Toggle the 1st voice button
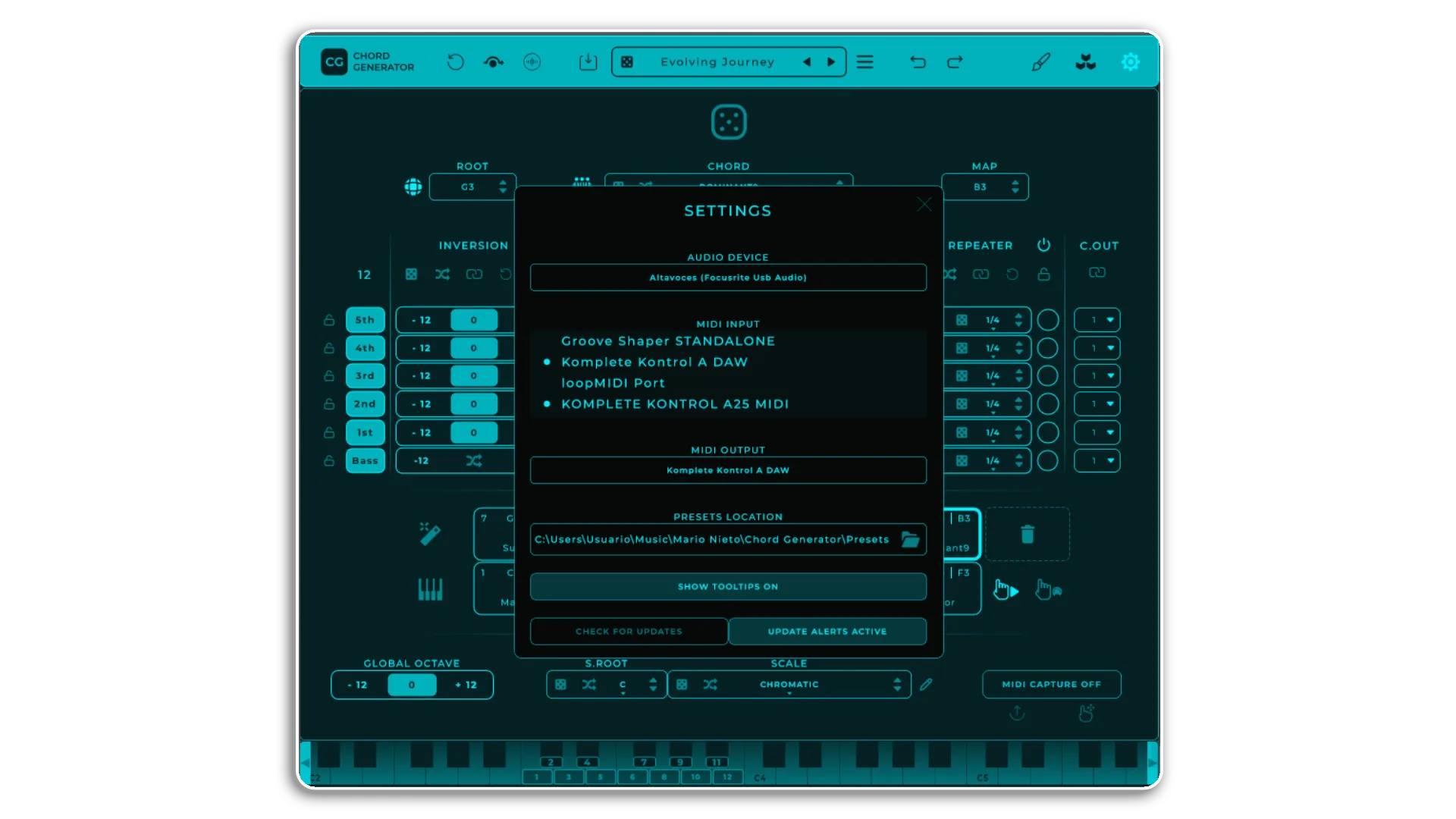Screen dimensions: 1456x819 [x=365, y=432]
